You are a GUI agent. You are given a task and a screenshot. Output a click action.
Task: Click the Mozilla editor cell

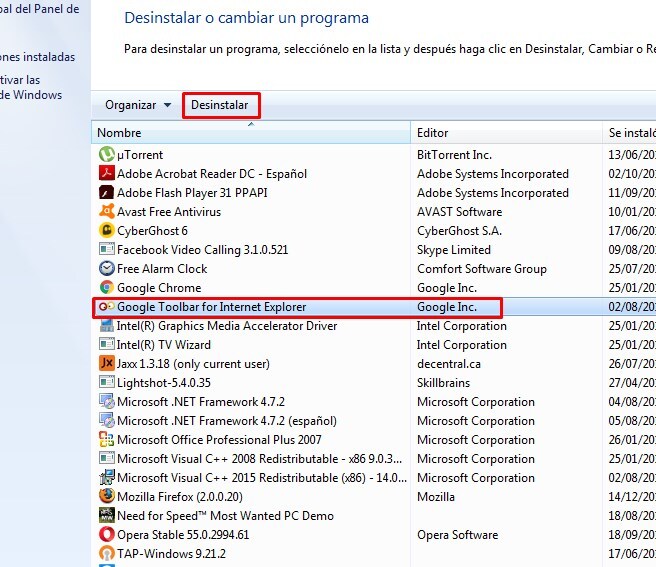point(436,497)
